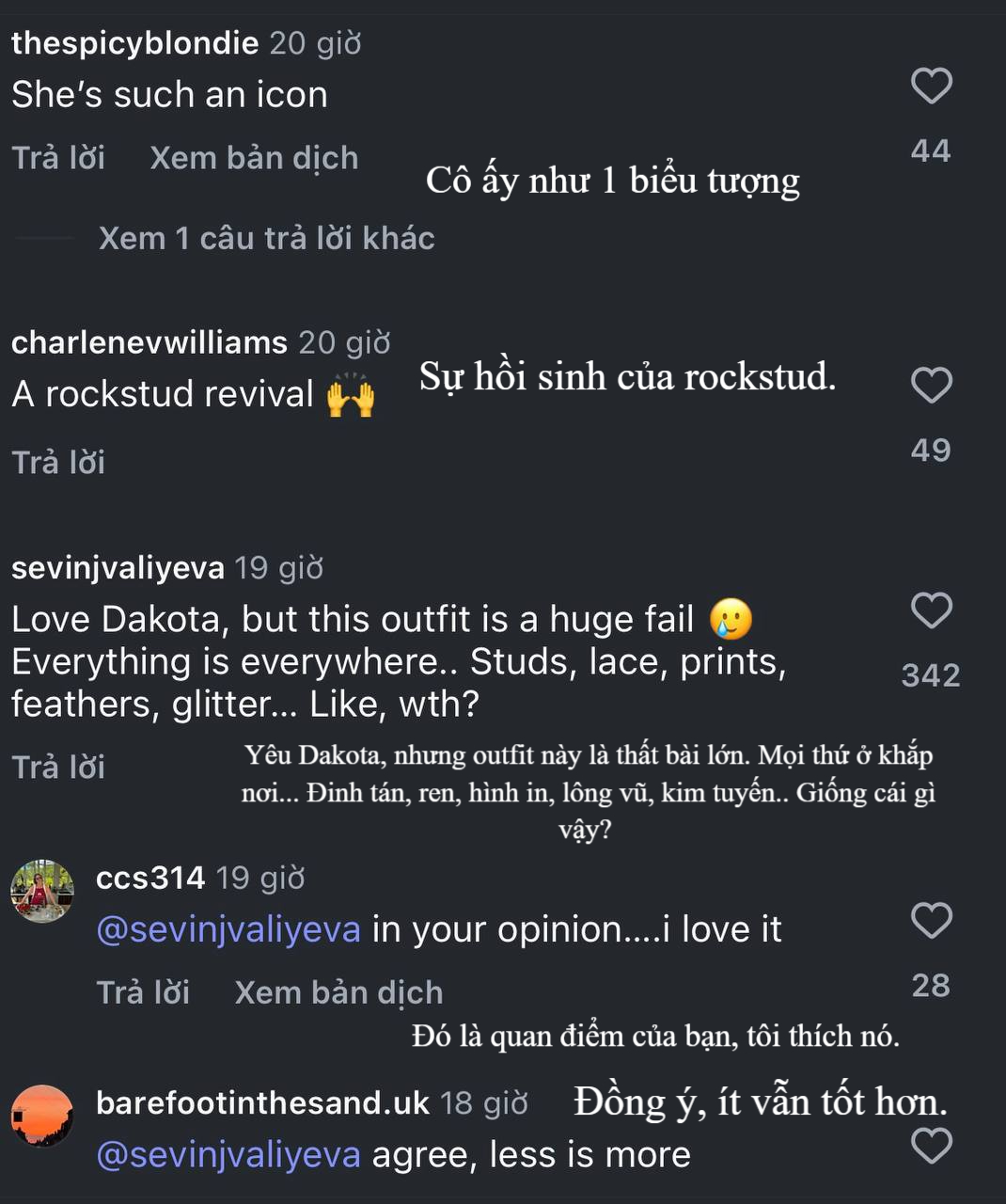Open sevinjvaliyeva's profile via username
The height and width of the screenshot is (1204, 1006).
point(118,567)
